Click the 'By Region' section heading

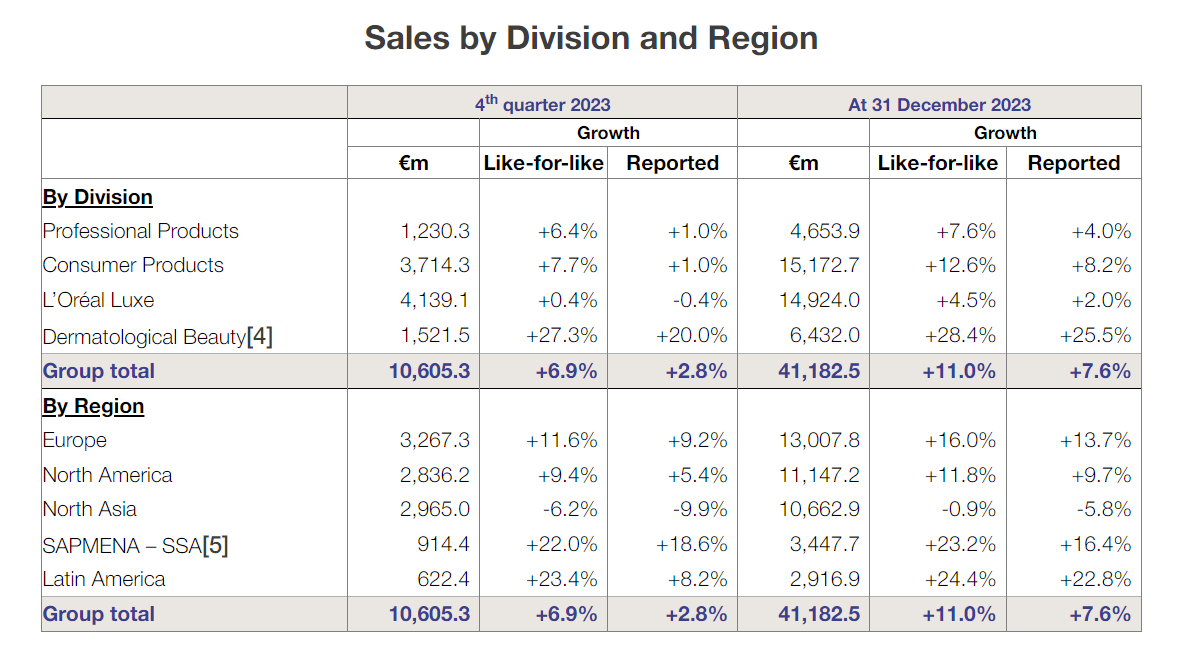click(x=93, y=406)
